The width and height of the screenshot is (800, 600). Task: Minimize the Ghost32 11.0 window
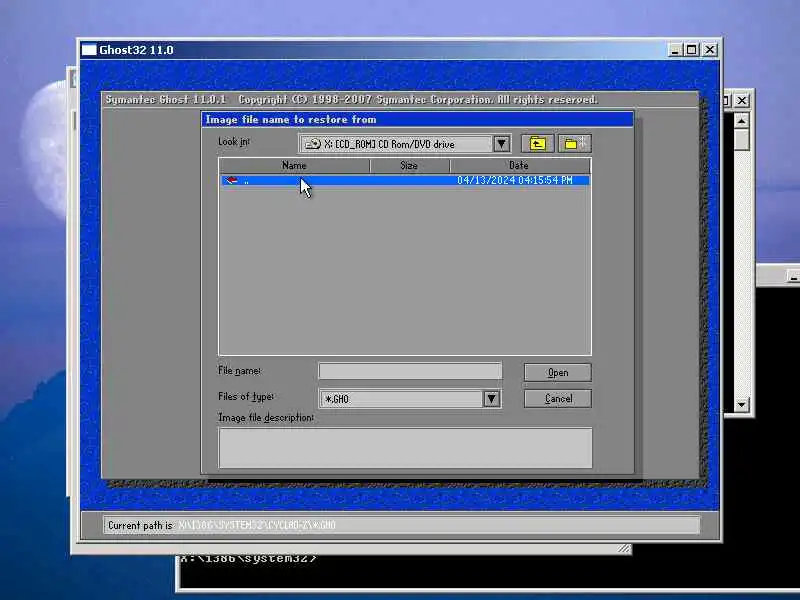tap(675, 50)
